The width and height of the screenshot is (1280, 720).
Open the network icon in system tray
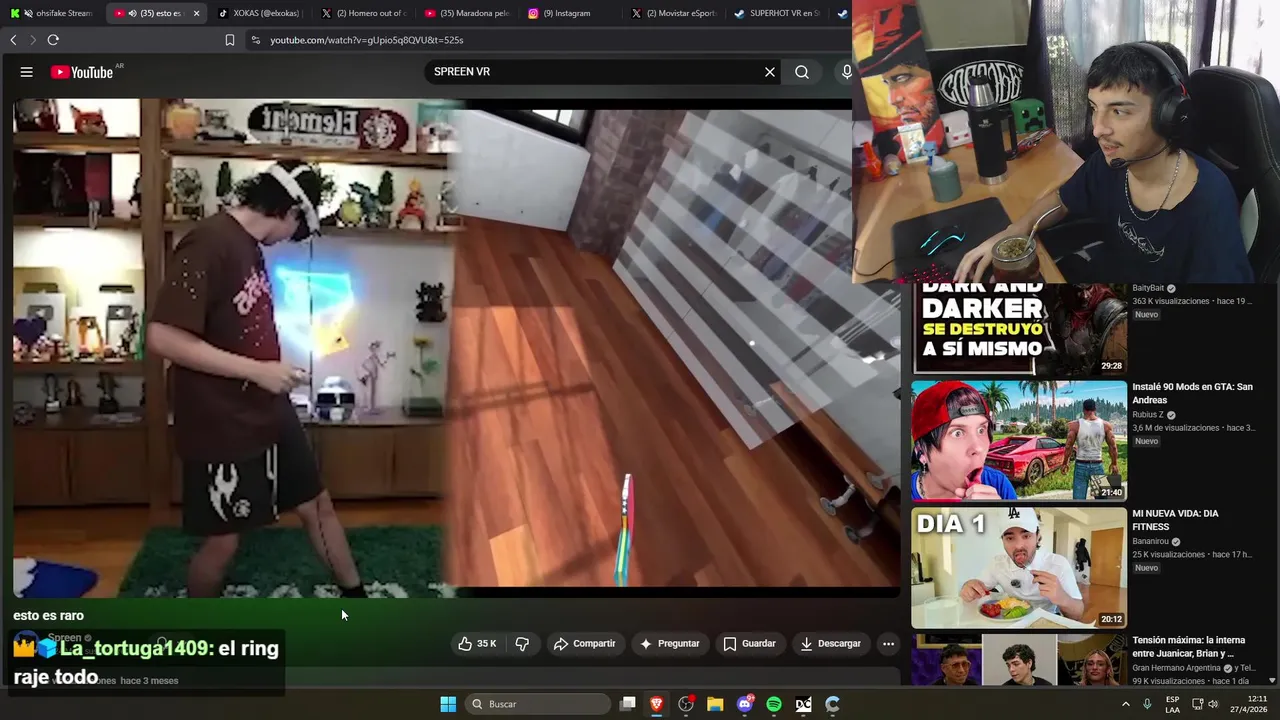coord(1197,704)
